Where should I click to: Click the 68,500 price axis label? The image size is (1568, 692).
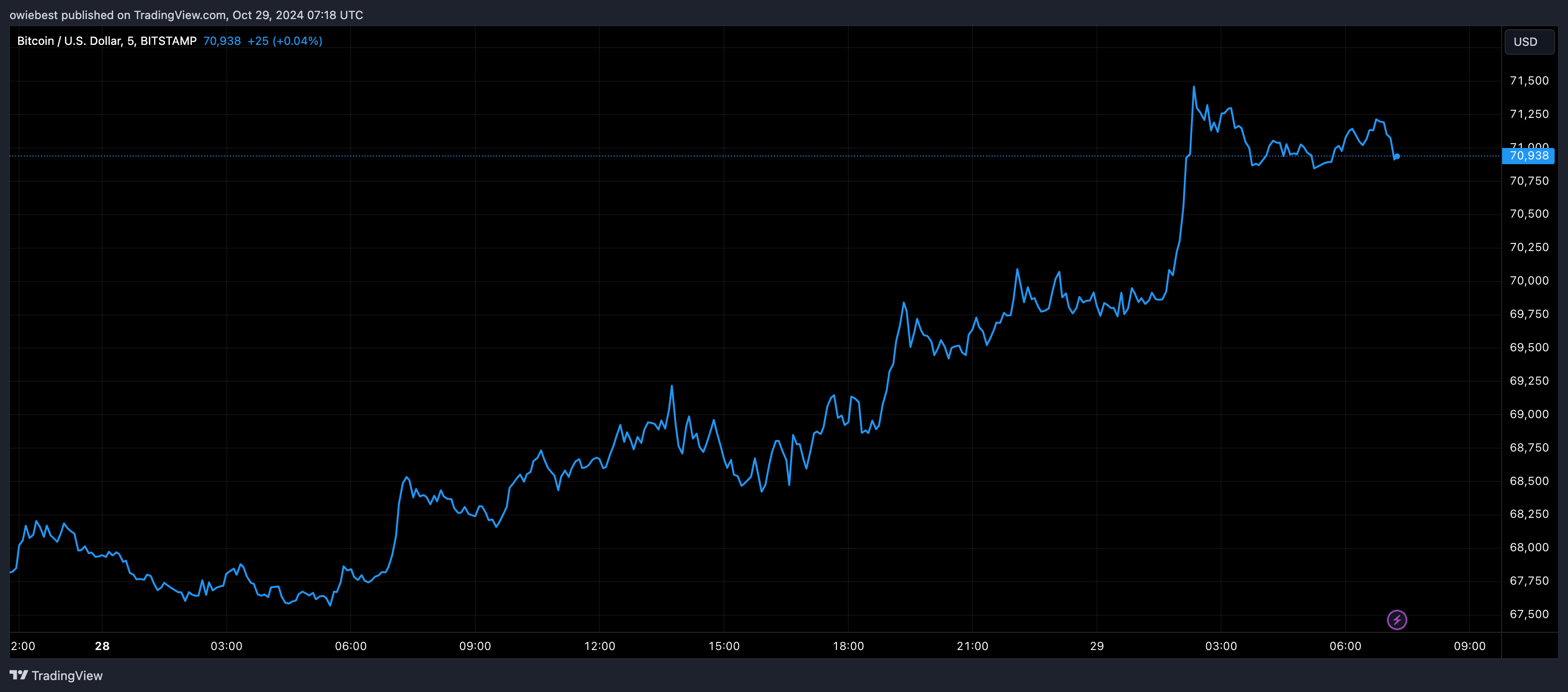point(1529,481)
